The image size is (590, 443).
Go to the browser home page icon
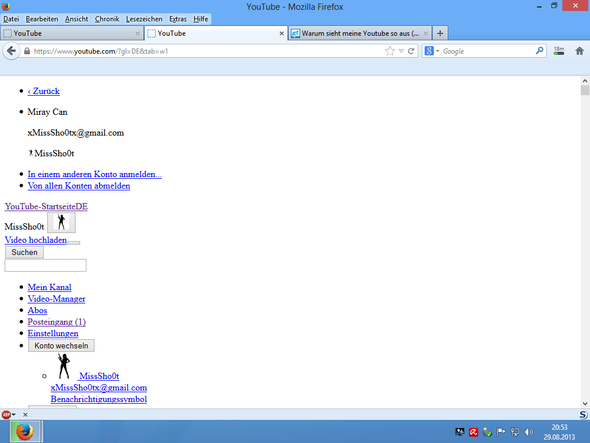point(579,51)
